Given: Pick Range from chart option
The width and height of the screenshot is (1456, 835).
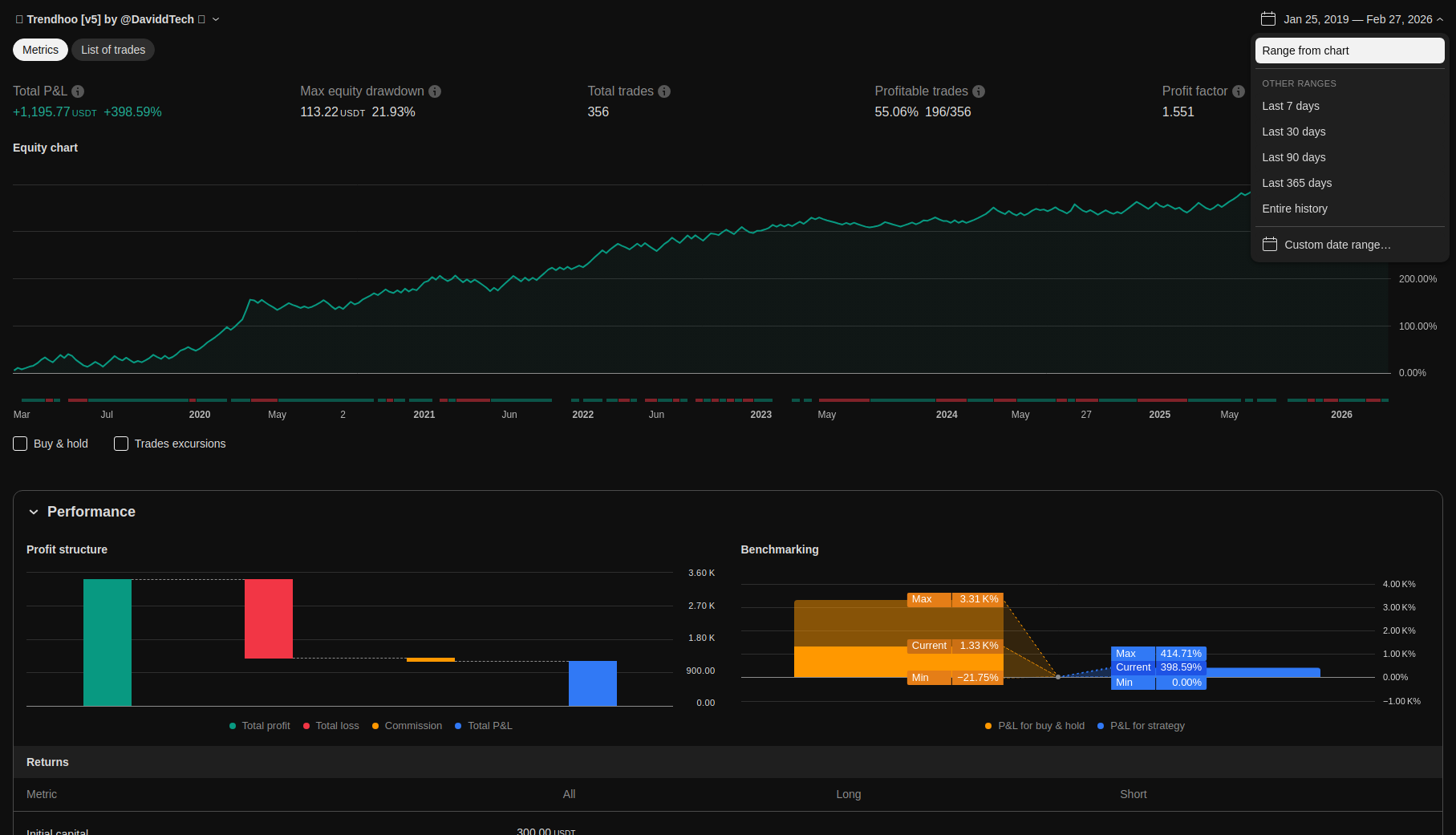Looking at the screenshot, I should 1305,51.
